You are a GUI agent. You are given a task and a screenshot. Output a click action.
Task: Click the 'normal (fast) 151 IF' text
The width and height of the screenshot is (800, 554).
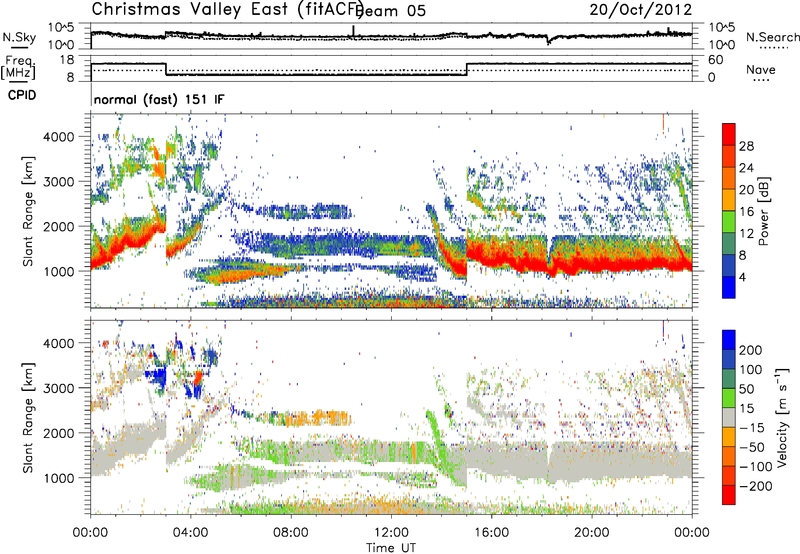159,99
